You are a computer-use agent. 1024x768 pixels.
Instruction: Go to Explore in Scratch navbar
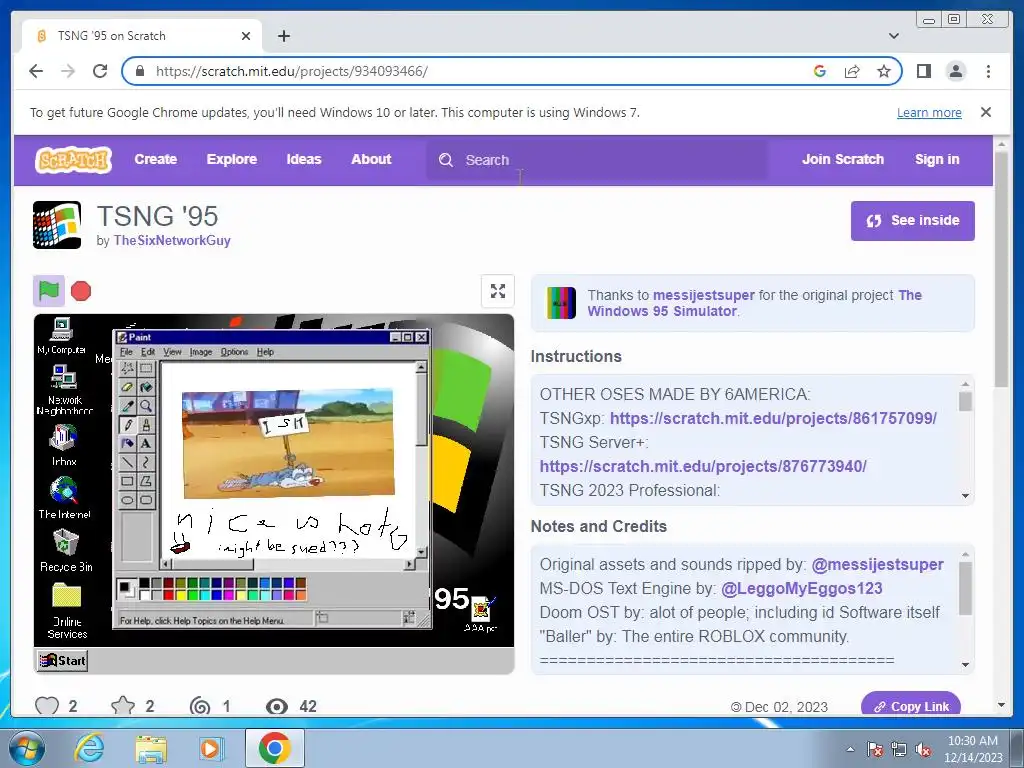tap(232, 159)
